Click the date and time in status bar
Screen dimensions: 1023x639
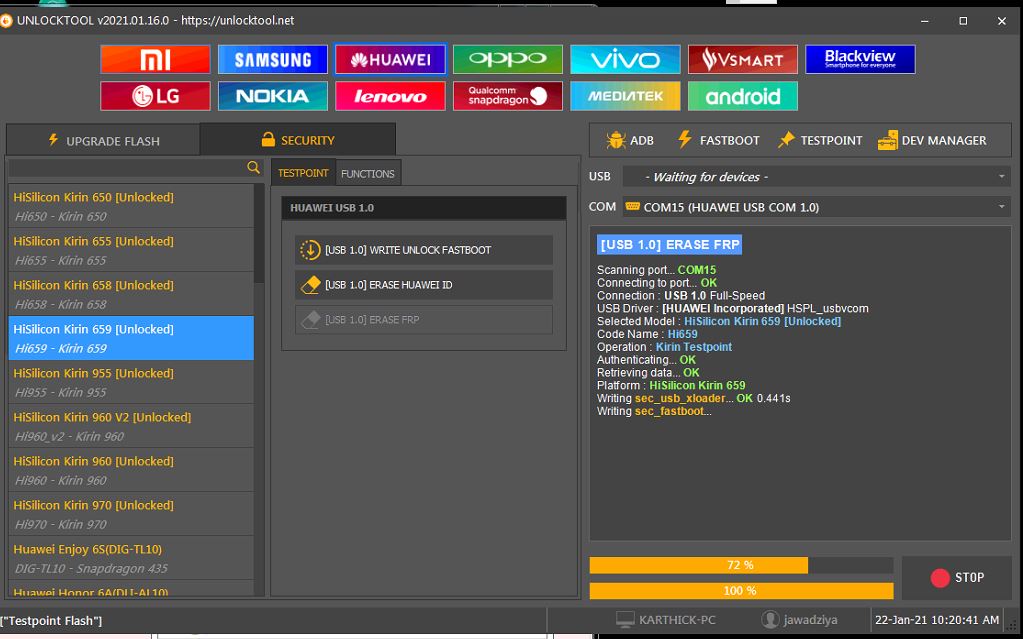point(937,620)
